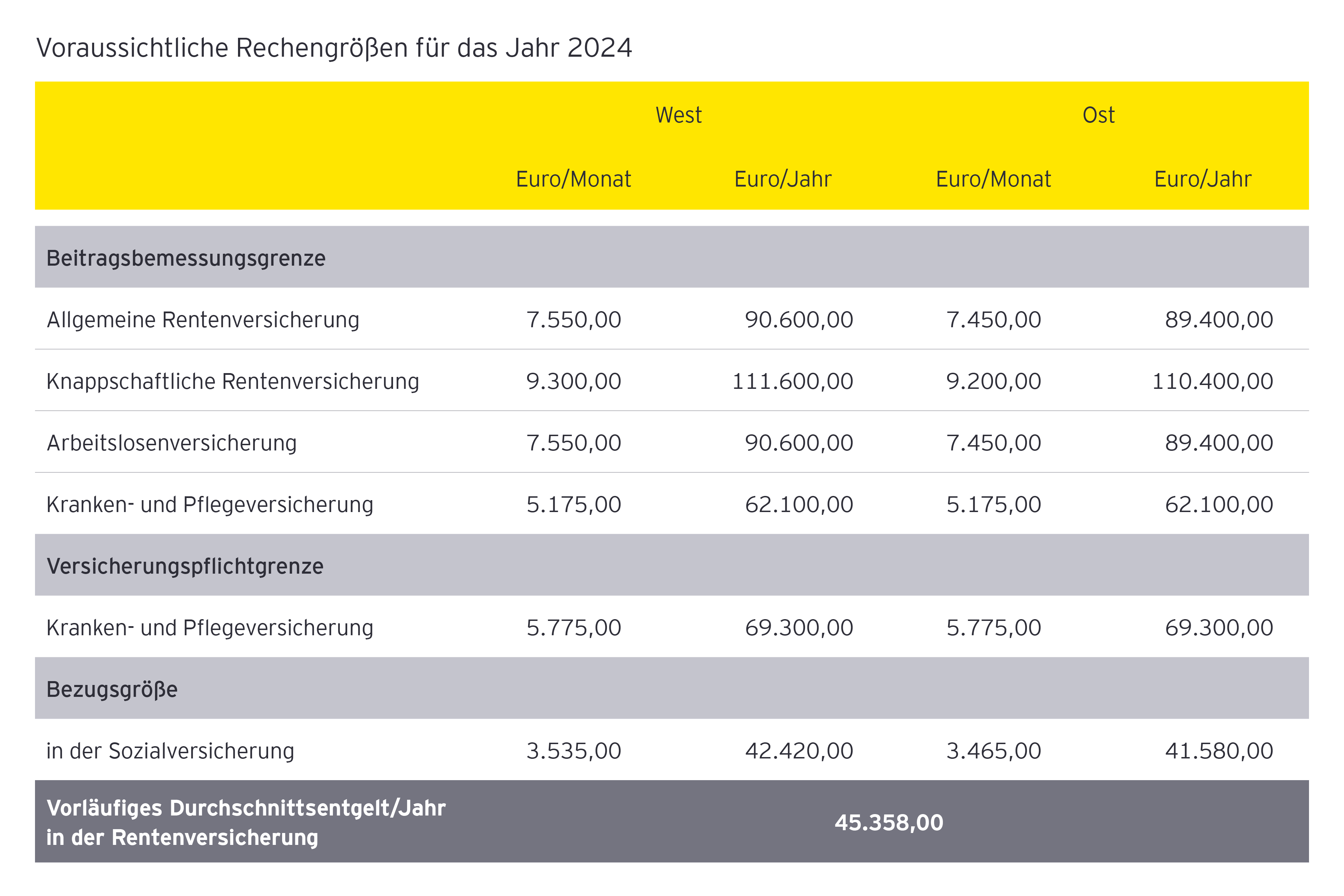Click the value 41.580,00
This screenshot has height=896, width=1344.
point(1219,751)
